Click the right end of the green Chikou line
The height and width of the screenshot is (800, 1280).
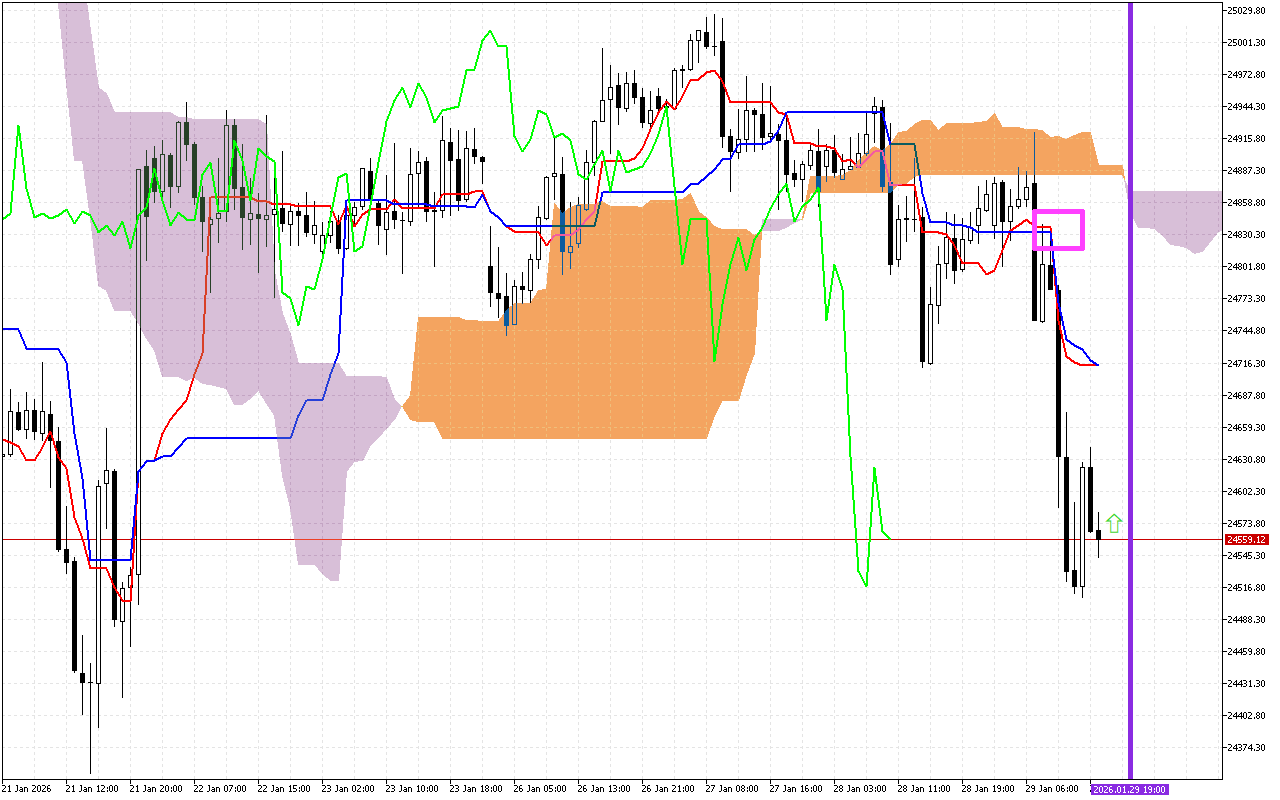click(x=891, y=539)
